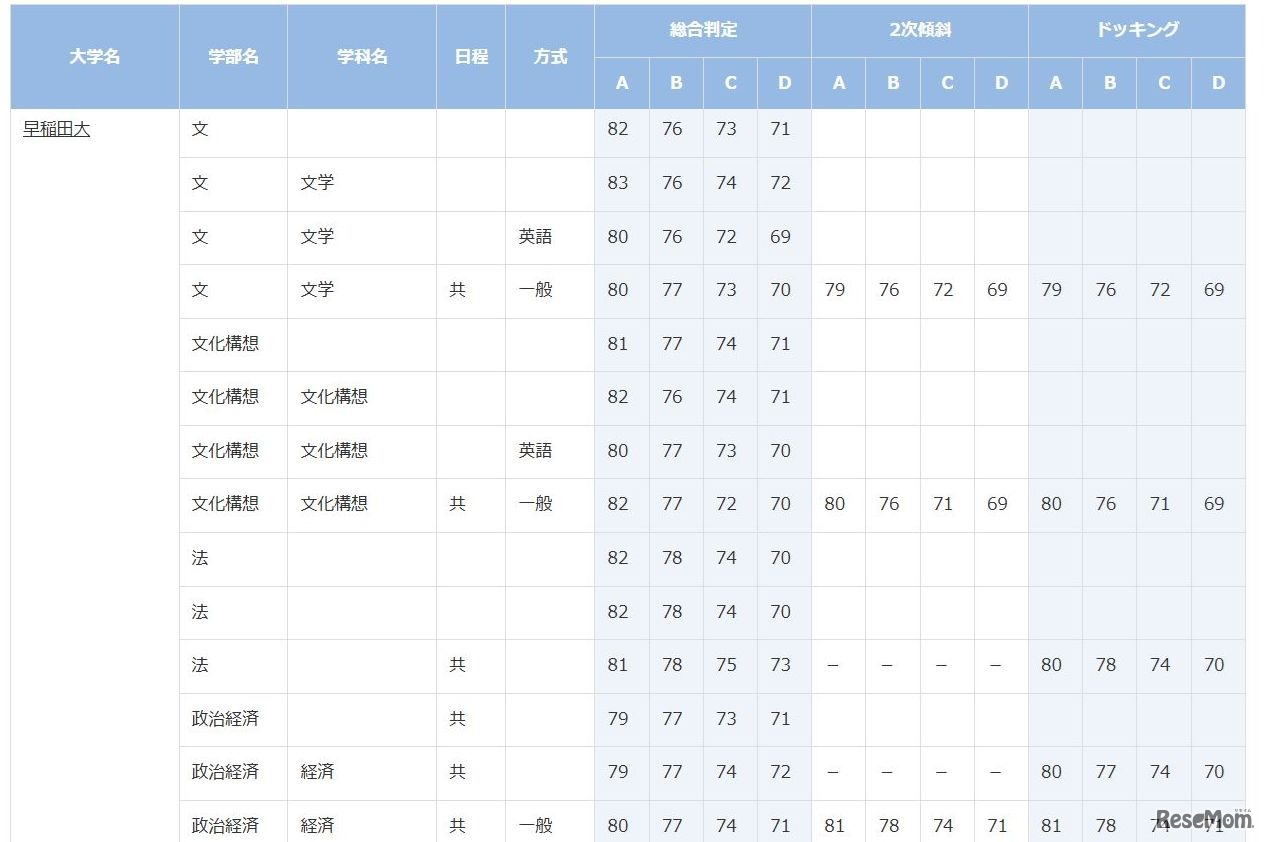
Task: Select the B header under 2次傾斜
Action: (x=892, y=84)
